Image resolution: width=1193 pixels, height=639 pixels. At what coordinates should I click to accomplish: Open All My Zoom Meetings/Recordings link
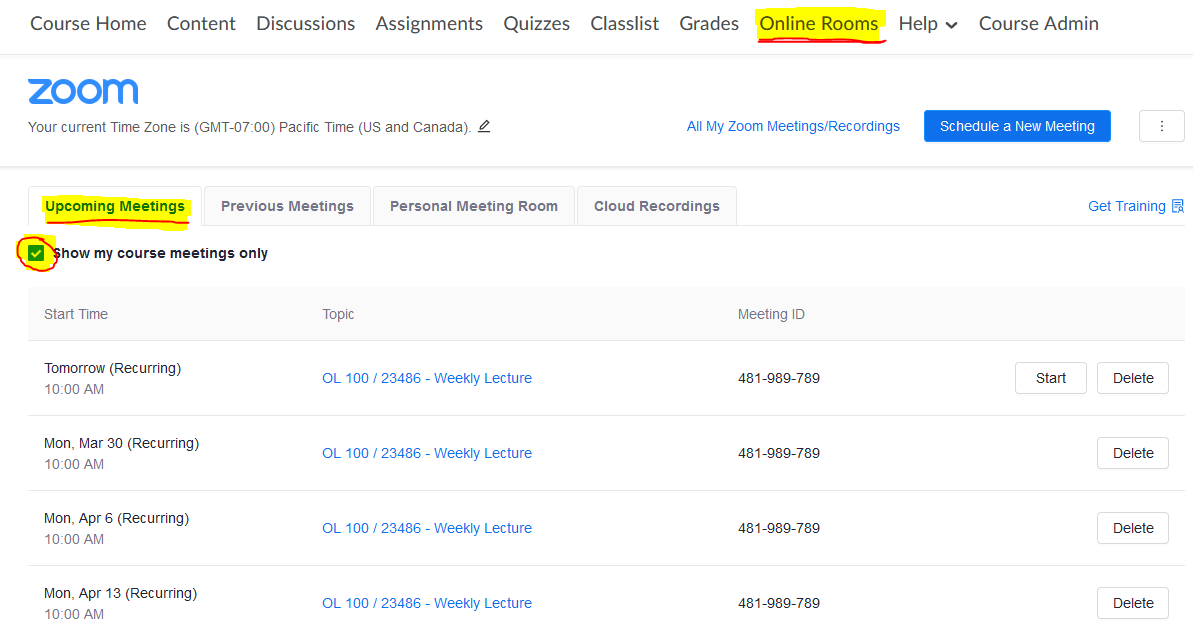(x=793, y=126)
